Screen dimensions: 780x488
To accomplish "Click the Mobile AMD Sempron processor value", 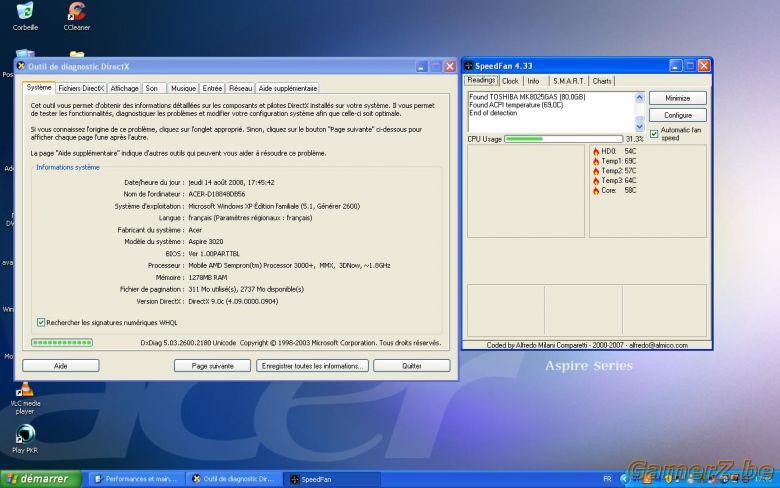I will coord(289,266).
